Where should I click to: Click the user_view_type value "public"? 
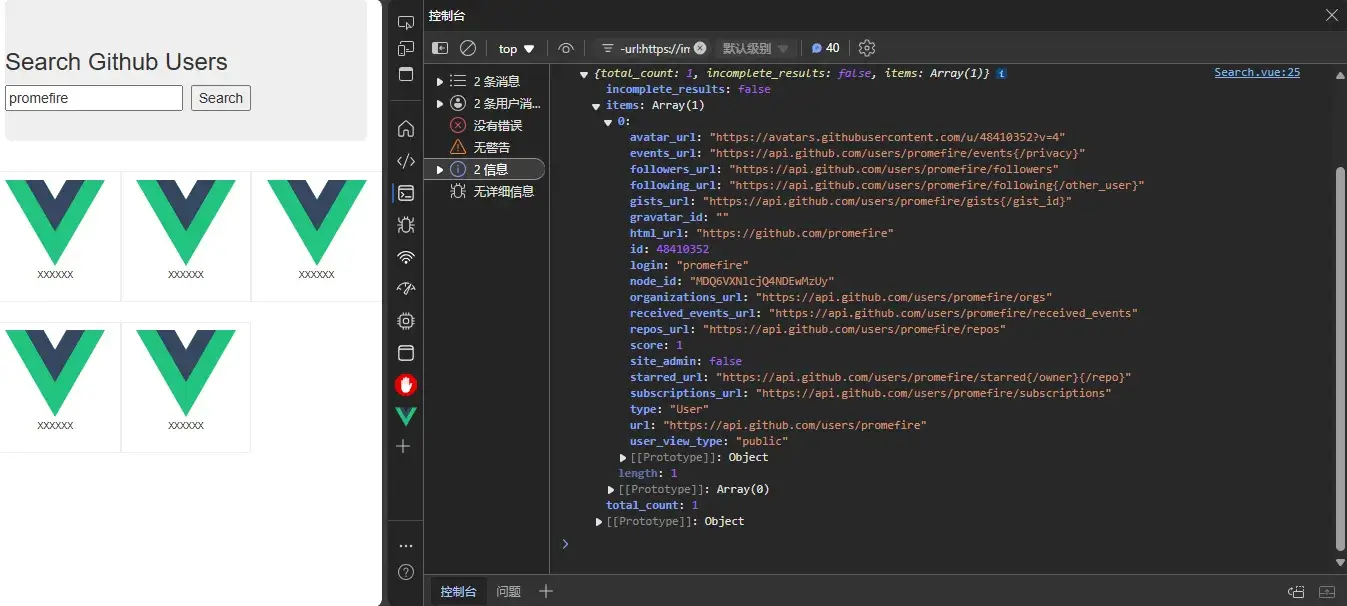coord(762,441)
